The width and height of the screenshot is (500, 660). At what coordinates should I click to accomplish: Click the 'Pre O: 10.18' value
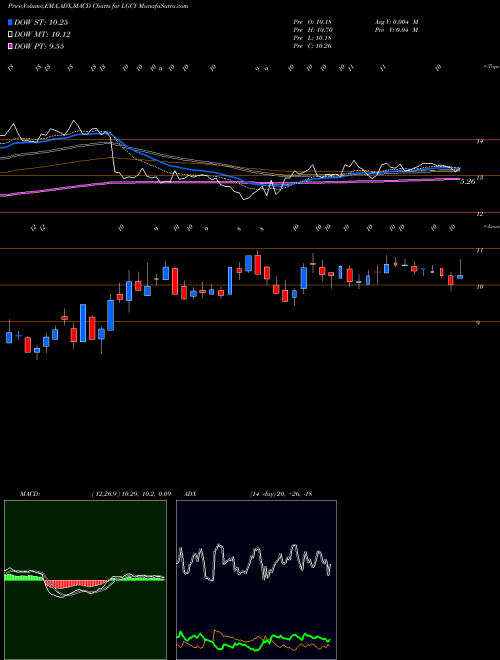312,22
